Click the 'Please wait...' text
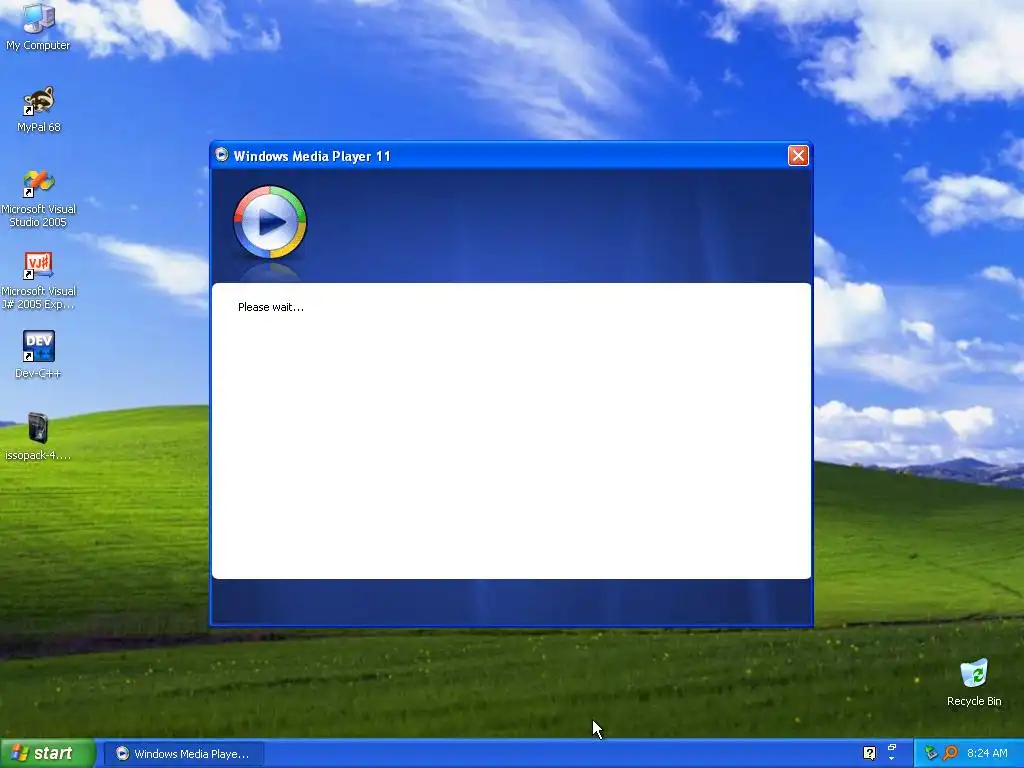 coord(270,307)
